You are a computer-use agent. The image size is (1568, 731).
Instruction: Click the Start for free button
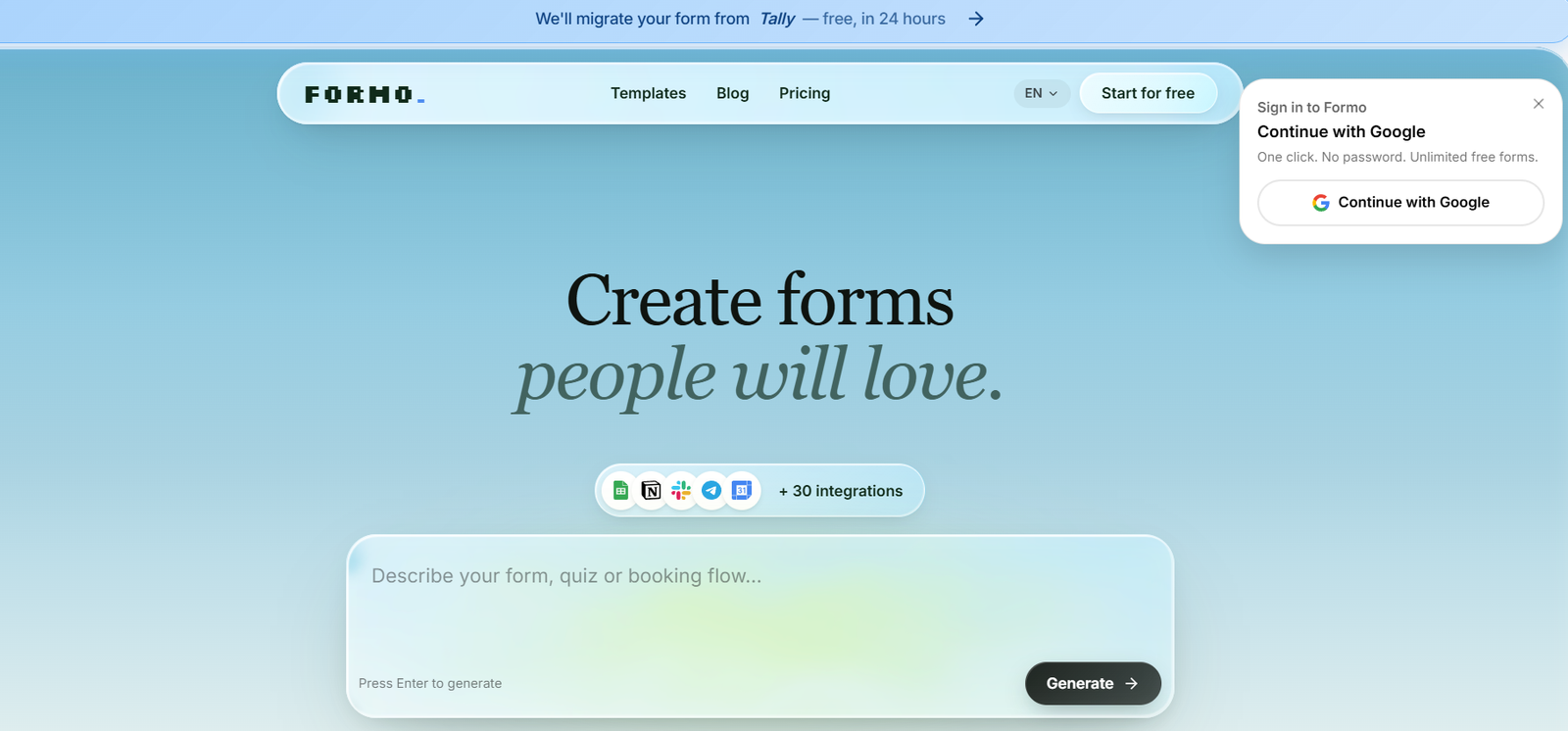pos(1148,93)
